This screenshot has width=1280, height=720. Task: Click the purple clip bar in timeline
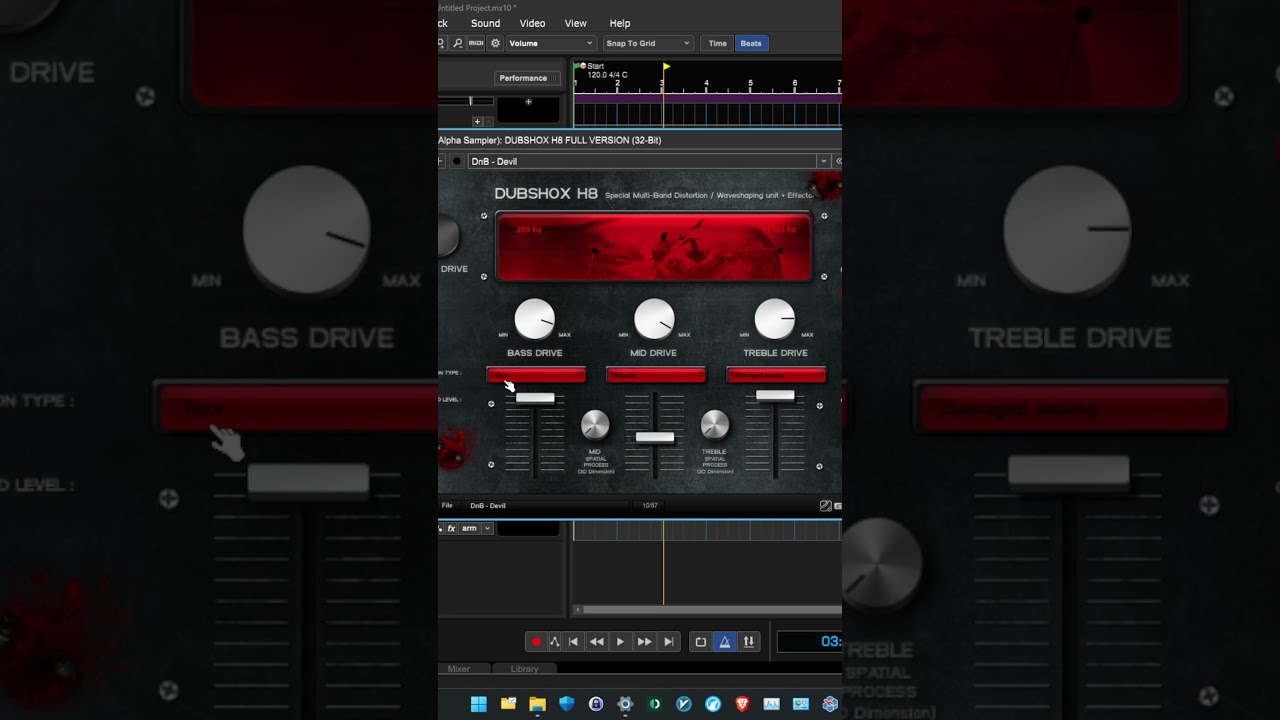coord(707,98)
